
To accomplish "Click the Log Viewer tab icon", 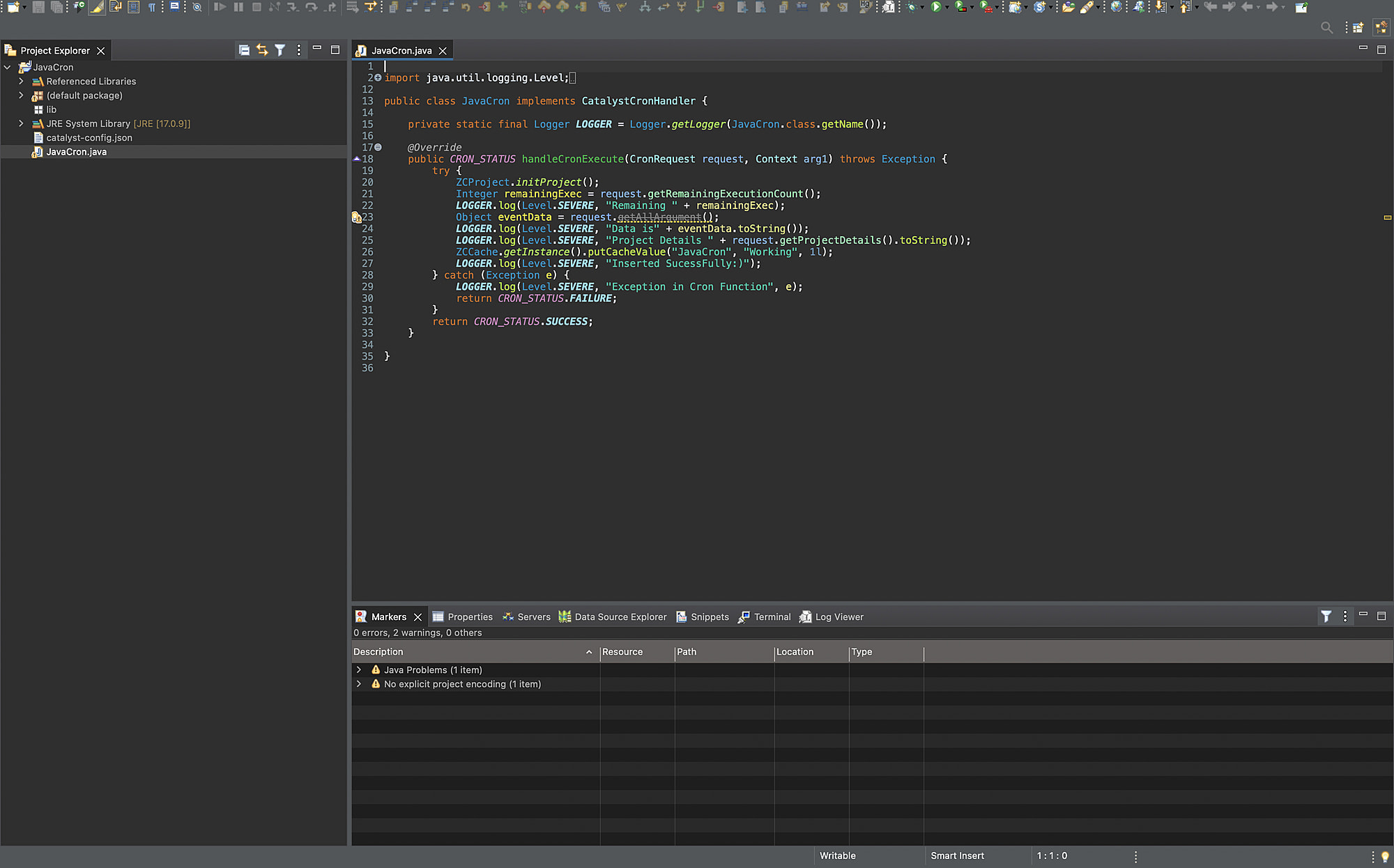I will pos(805,616).
